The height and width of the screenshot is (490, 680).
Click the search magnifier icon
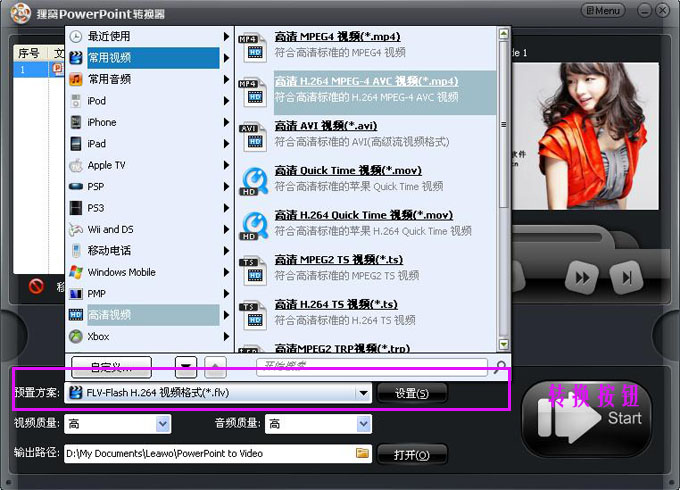coord(500,367)
